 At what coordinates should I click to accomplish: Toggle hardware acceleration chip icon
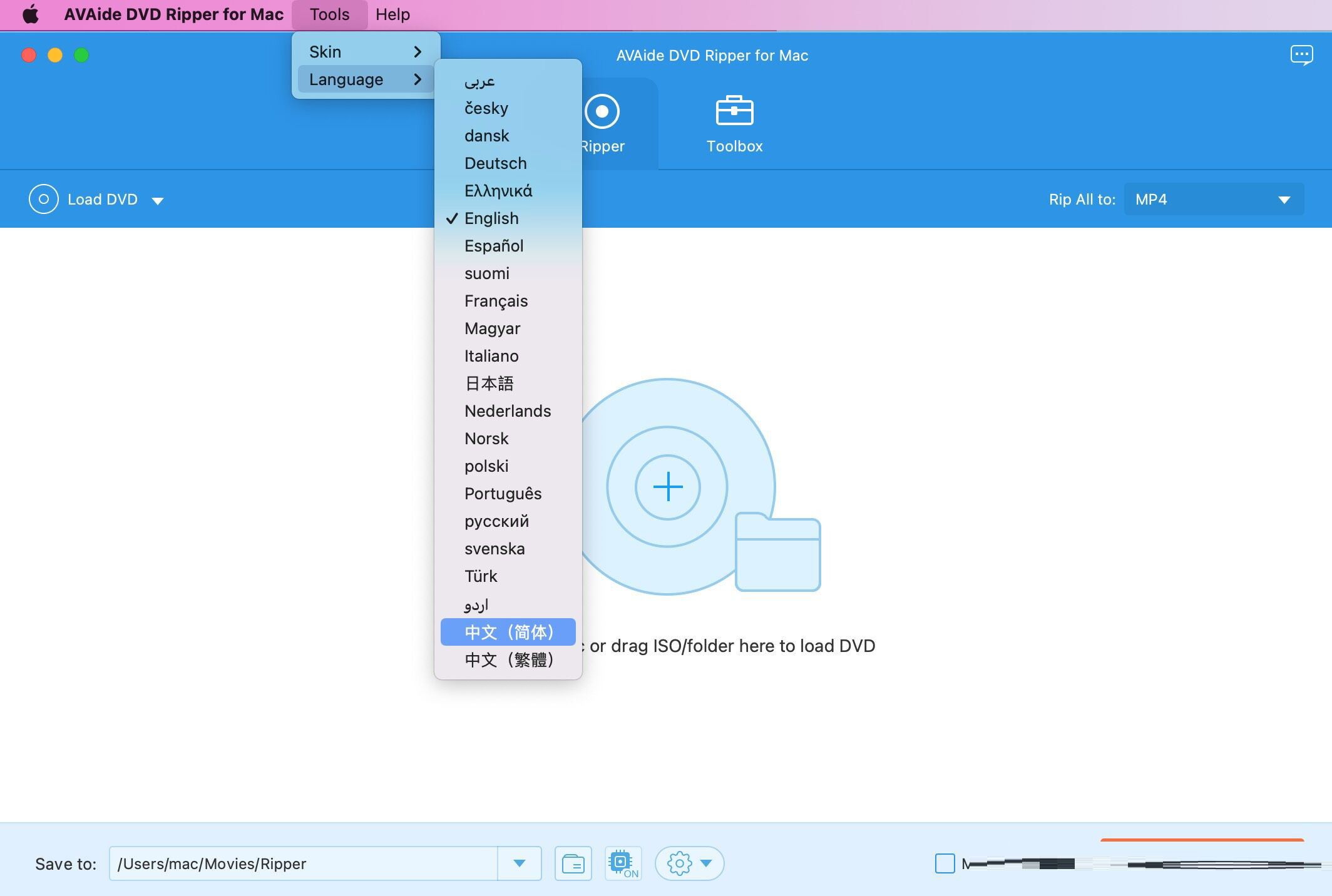(x=623, y=863)
